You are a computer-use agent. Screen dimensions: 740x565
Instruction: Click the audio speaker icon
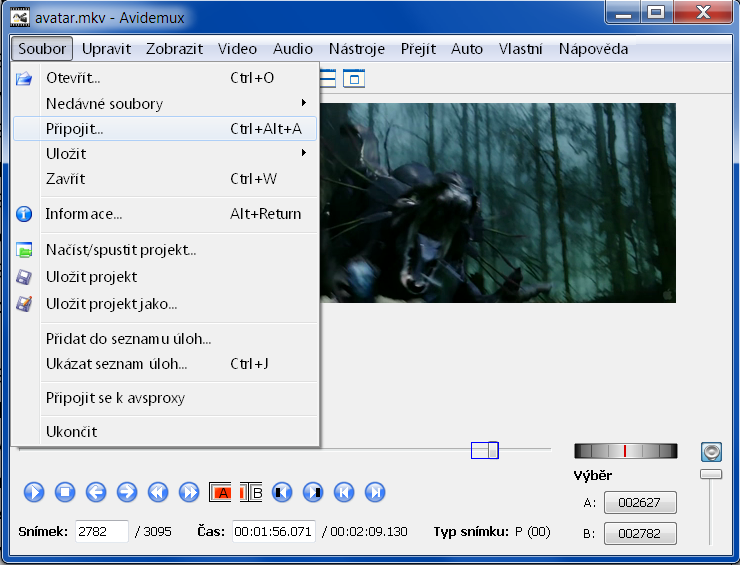tap(711, 452)
